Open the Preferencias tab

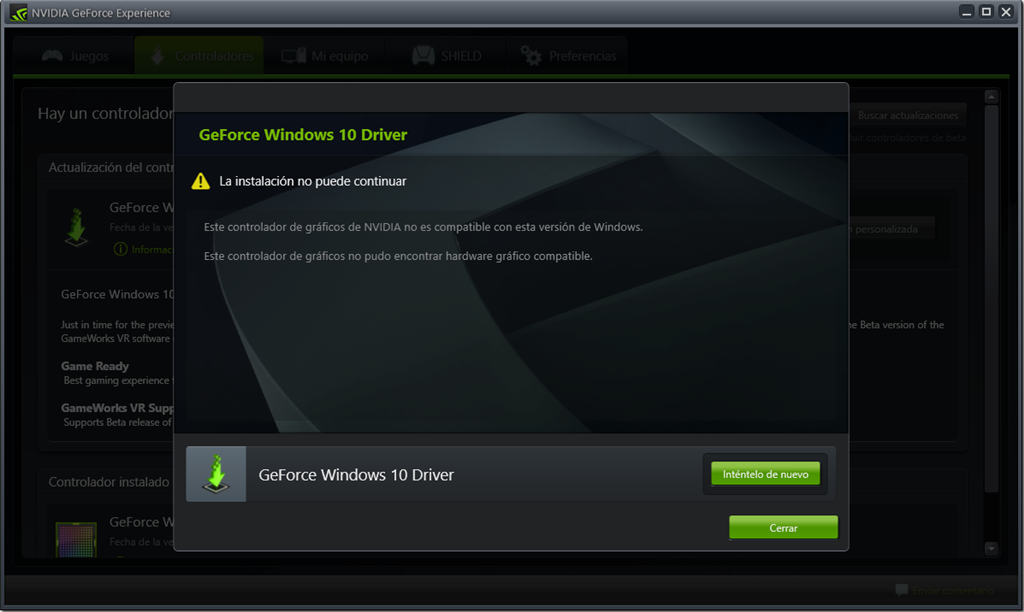(x=568, y=56)
